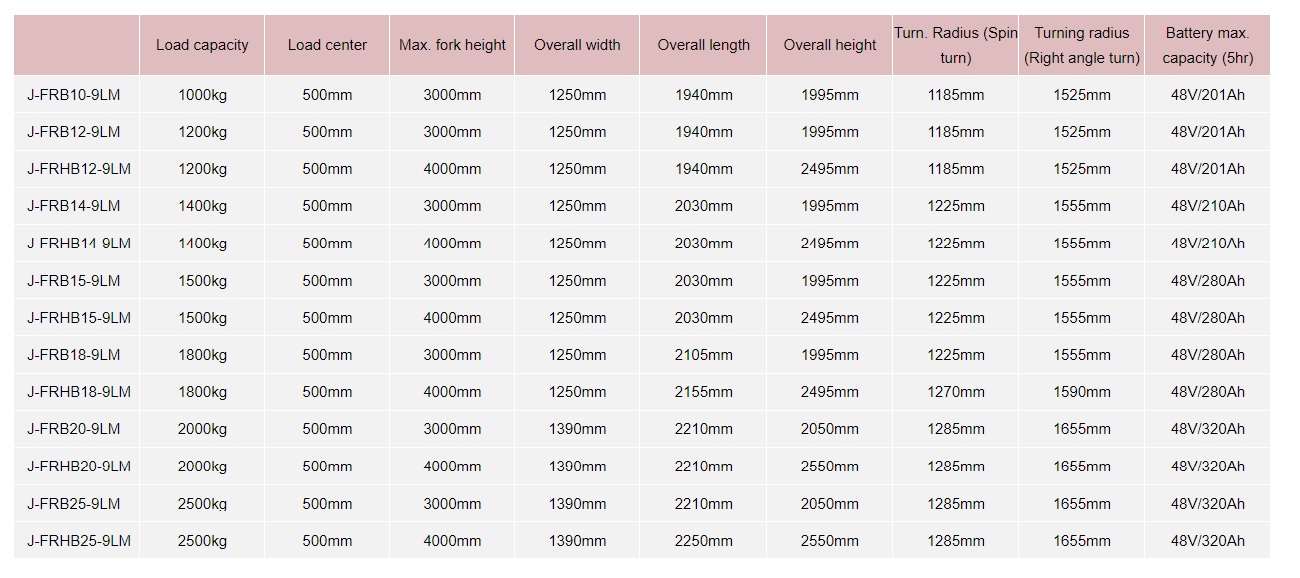Click the Overall length column header

tap(703, 45)
